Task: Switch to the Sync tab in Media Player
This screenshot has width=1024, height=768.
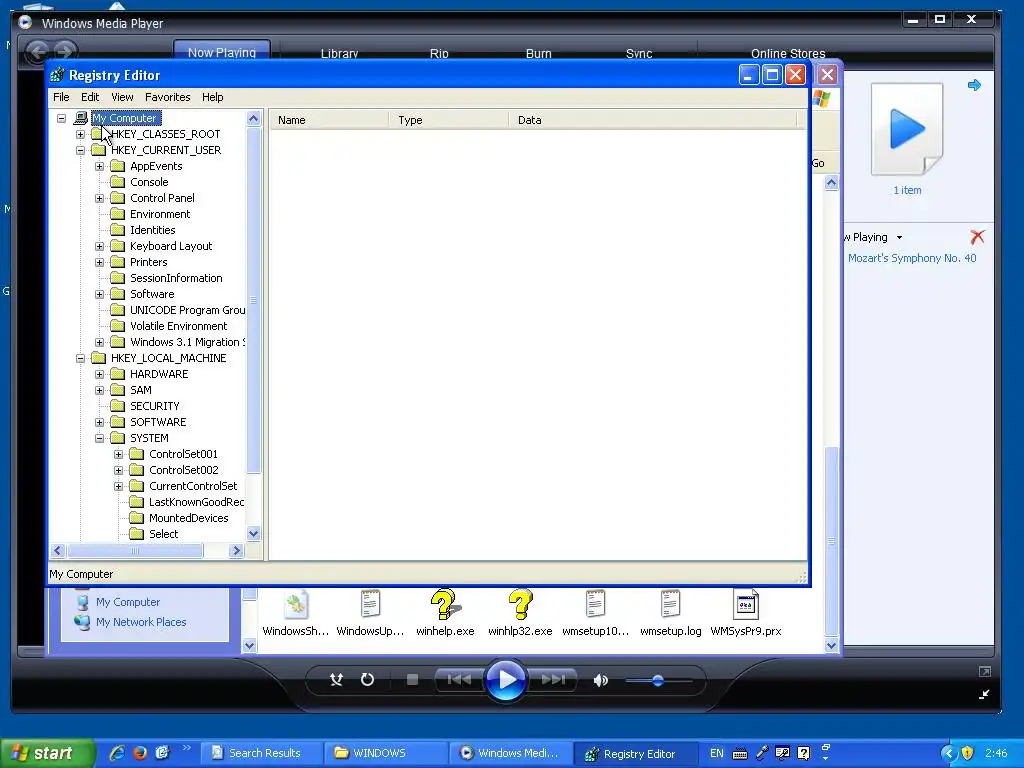Action: pos(639,54)
